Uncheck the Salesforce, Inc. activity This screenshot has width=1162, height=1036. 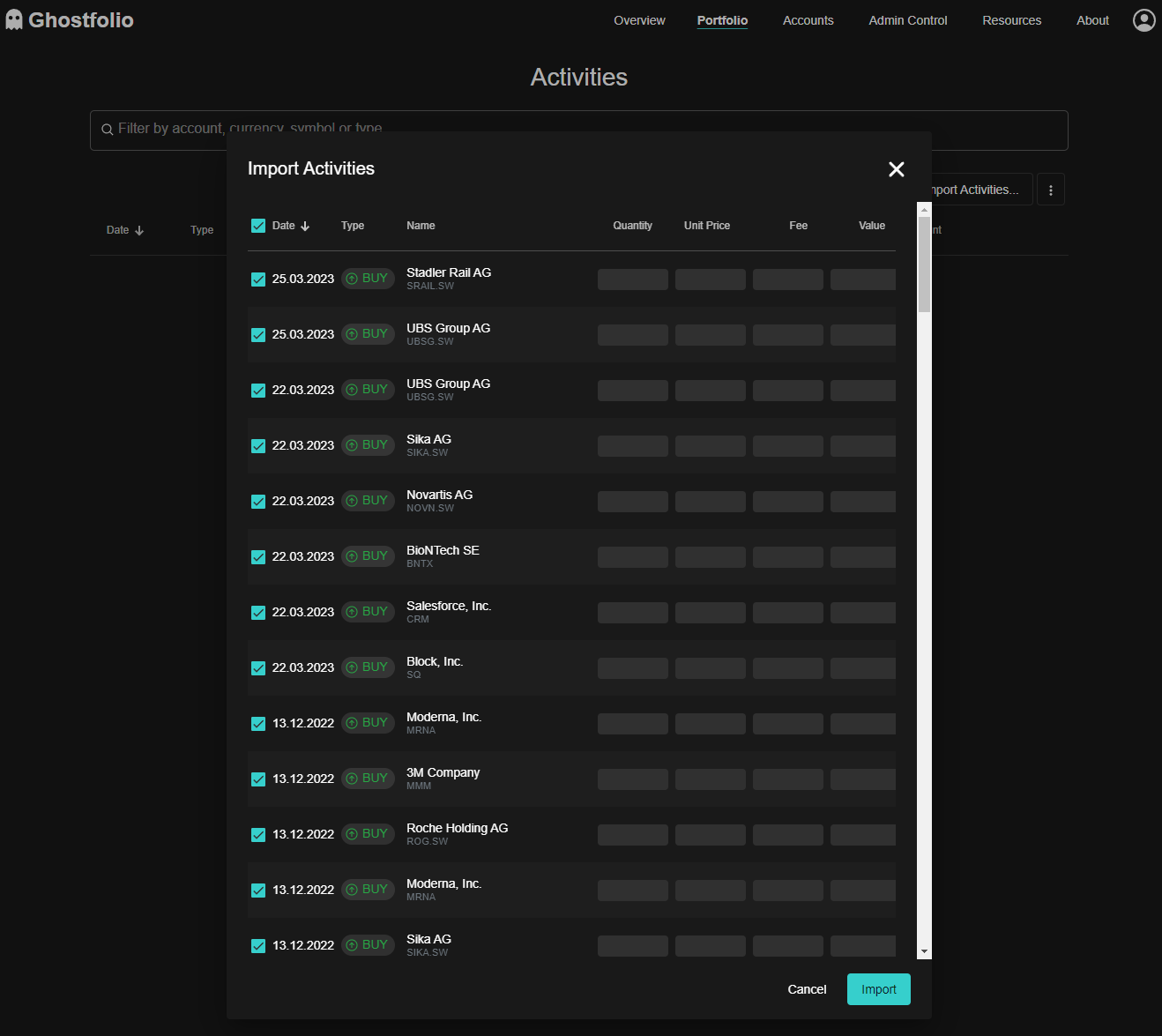[x=258, y=611]
